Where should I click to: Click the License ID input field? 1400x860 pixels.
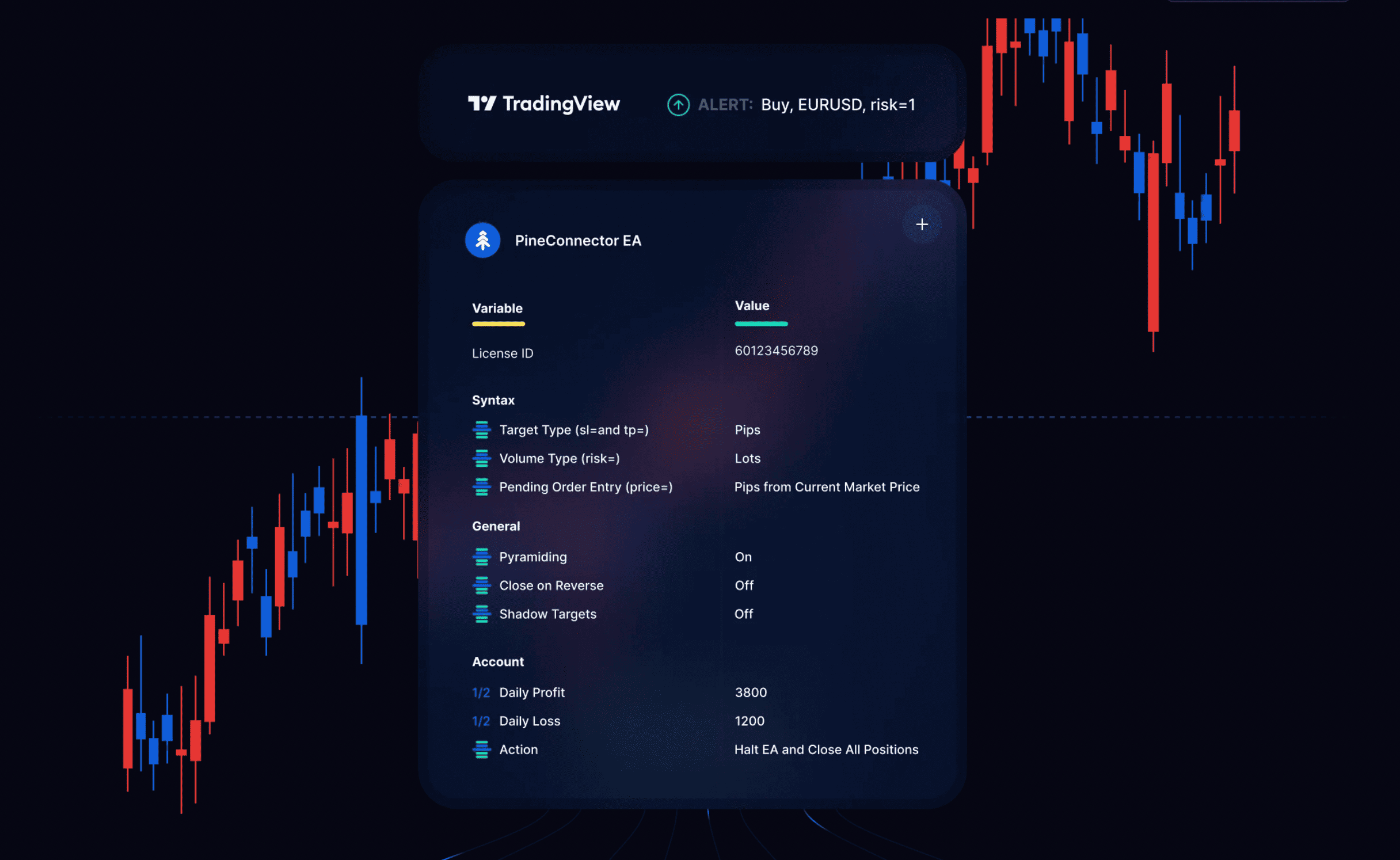[775, 350]
